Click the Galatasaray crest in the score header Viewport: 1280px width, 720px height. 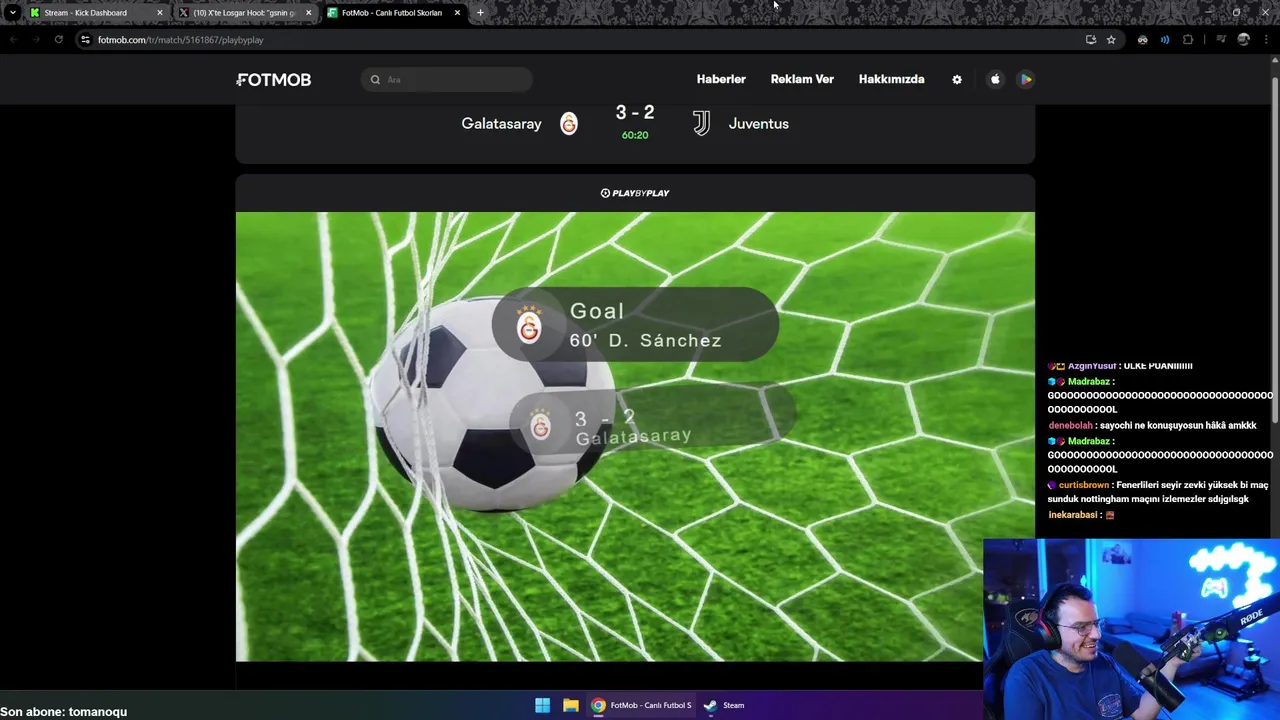click(569, 124)
